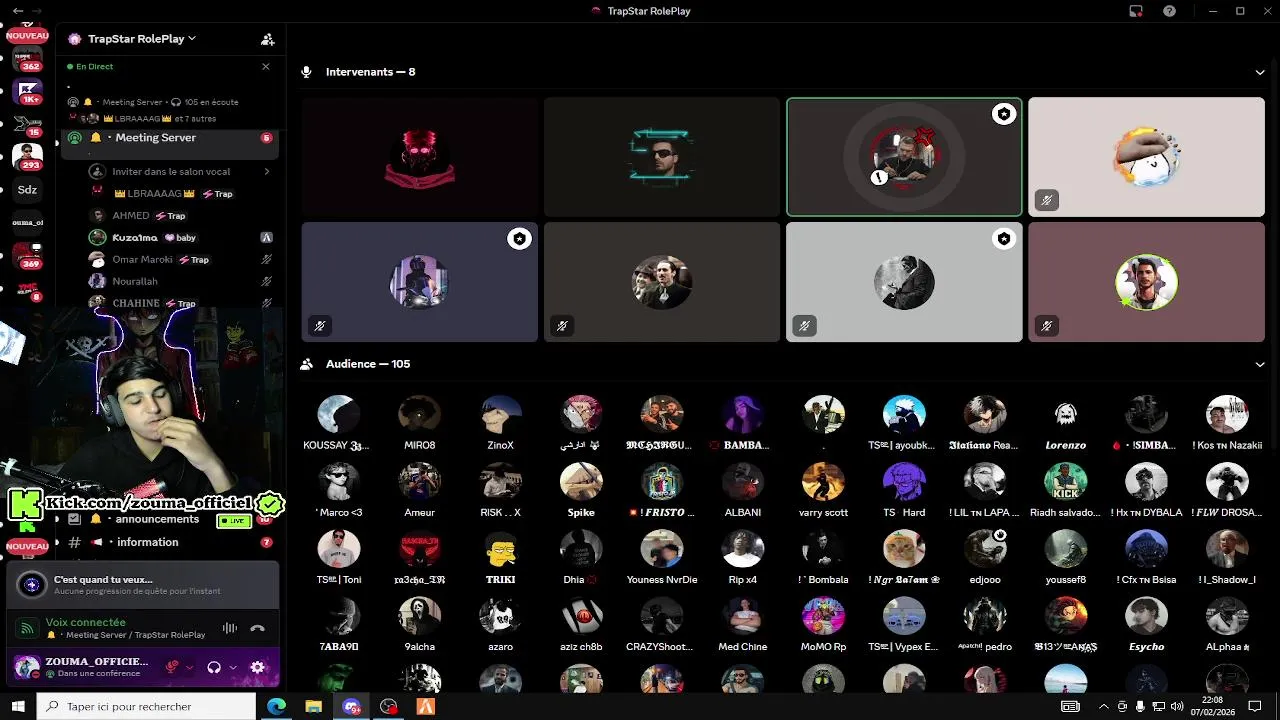
Task: Close the En Direct live banner
Action: click(x=265, y=66)
